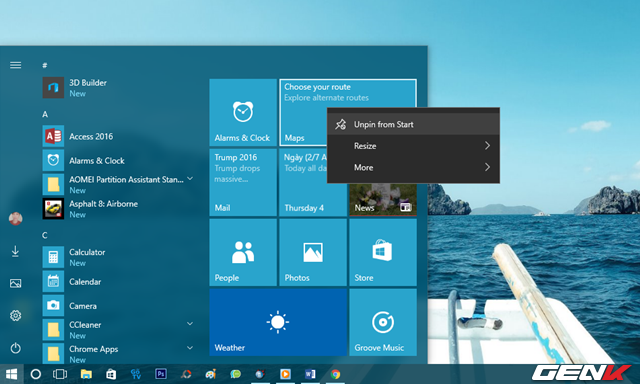Expand the Chrome Apps folder chevron
The width and height of the screenshot is (640, 384).
[190, 348]
